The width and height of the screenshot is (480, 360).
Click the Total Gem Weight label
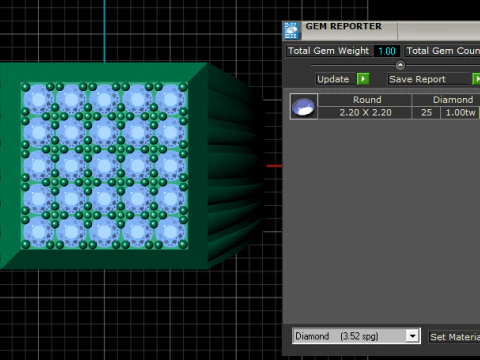coord(329,51)
